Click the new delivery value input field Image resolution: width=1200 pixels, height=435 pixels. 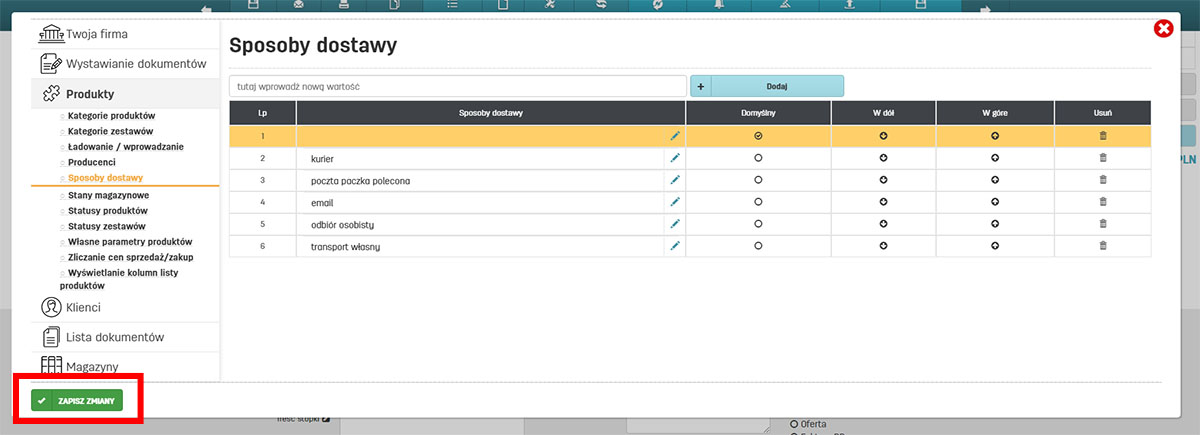[457, 87]
